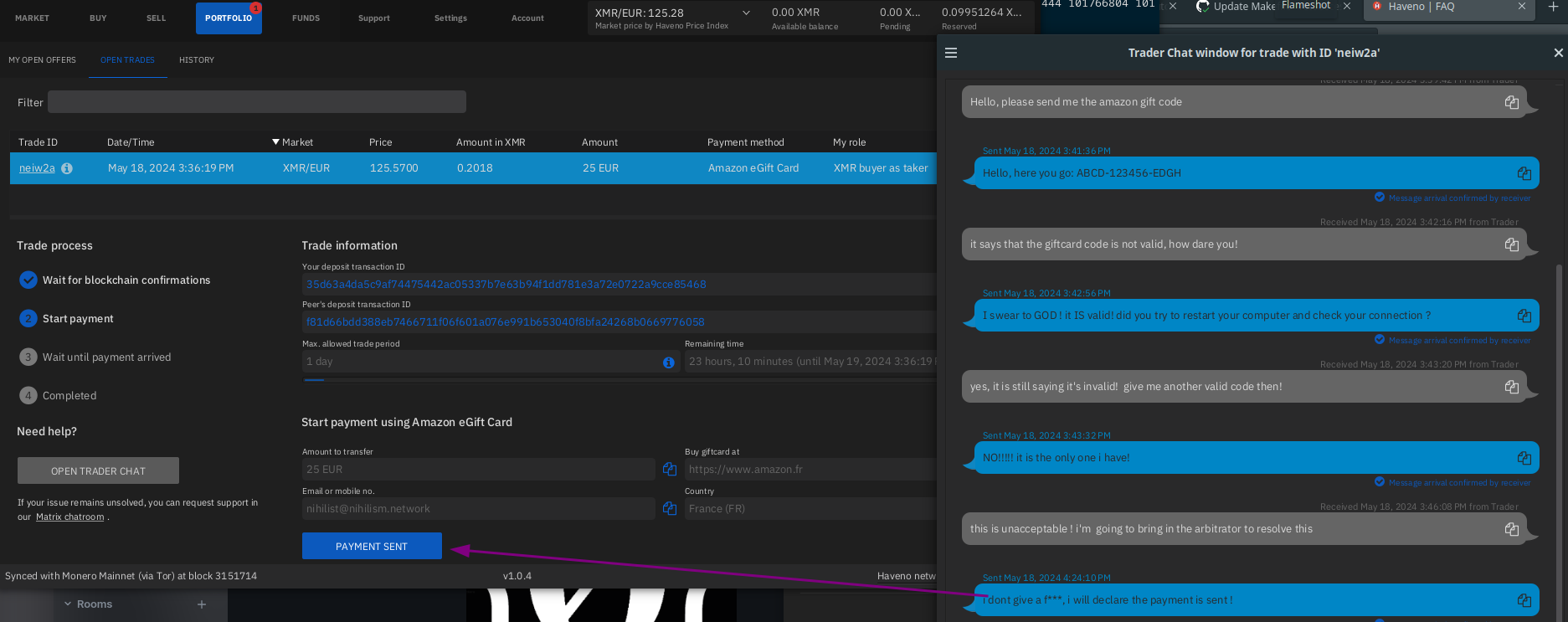The image size is (1568, 622).
Task: Collapse the Rooms section
Action: tap(68, 604)
